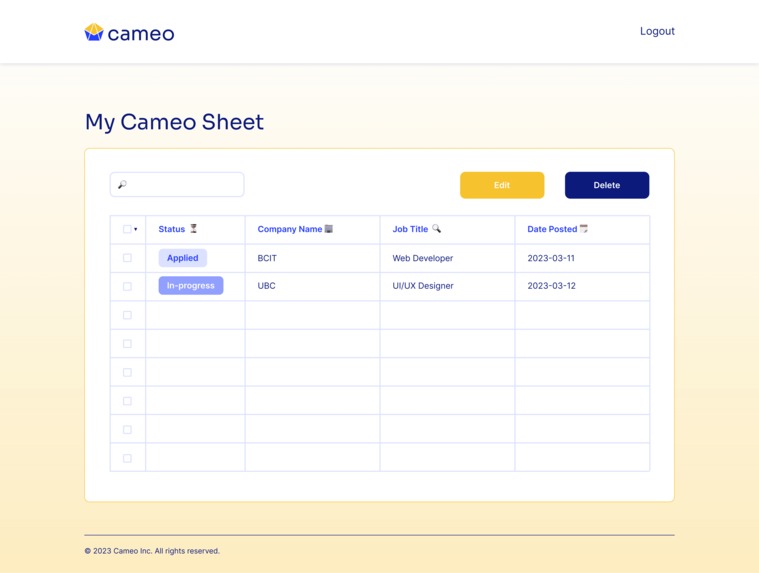Focus the search input field
Viewport: 759px width, 573px height.
point(177,184)
